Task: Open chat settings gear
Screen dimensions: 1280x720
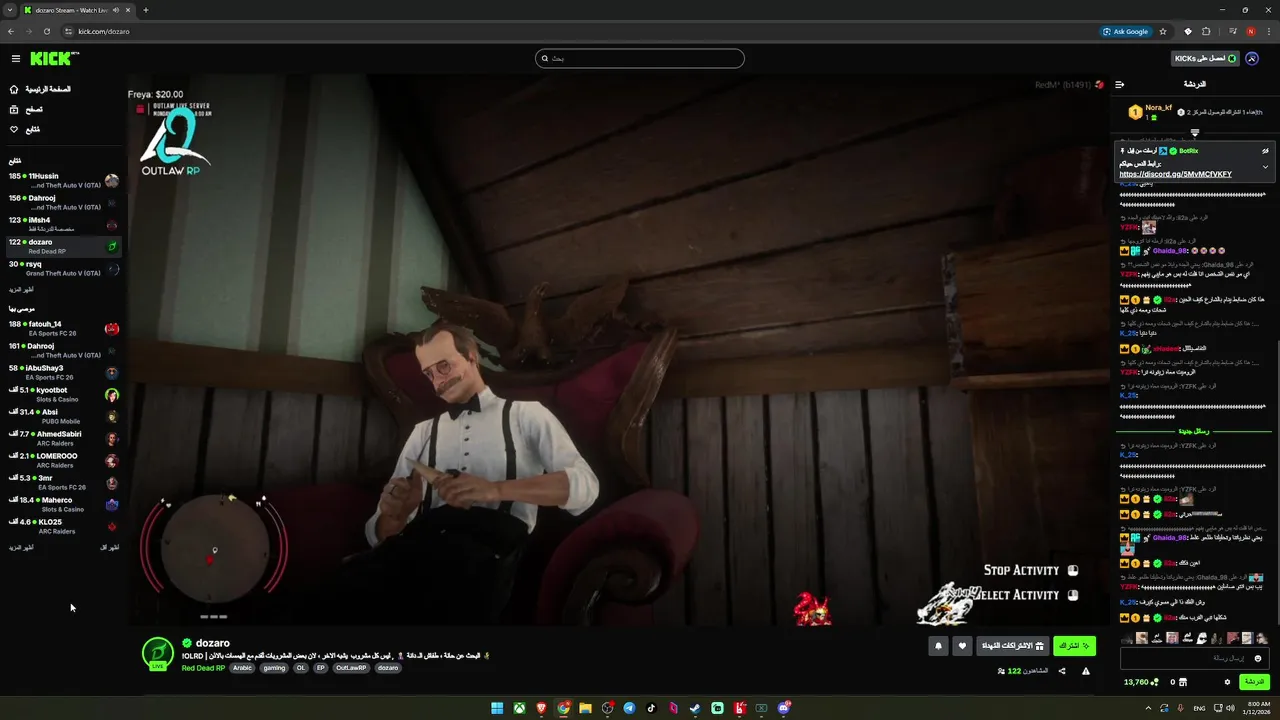Action: pyautogui.click(x=1227, y=682)
